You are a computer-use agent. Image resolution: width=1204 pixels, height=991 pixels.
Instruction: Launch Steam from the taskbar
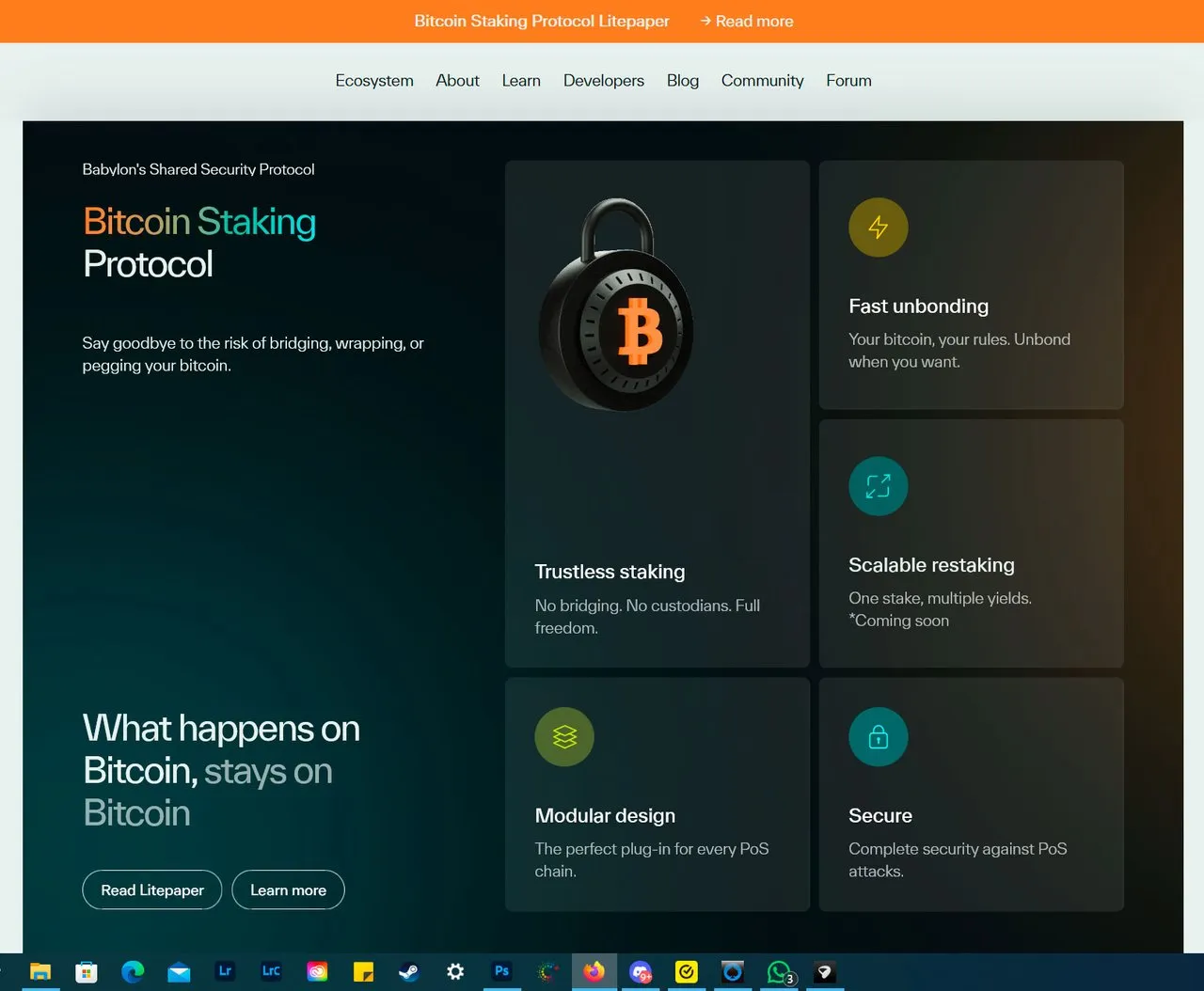click(409, 972)
